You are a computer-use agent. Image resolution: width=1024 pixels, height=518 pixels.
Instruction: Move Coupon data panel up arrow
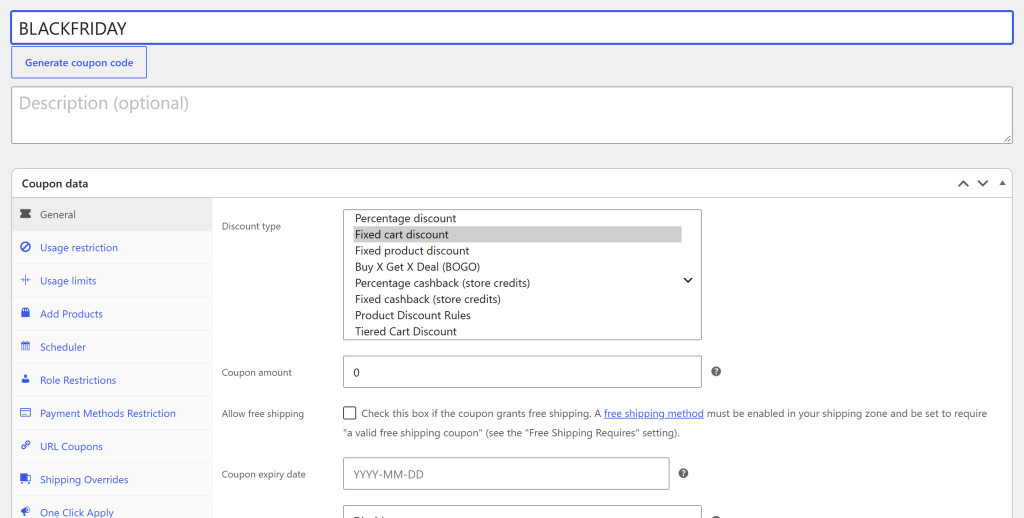coord(963,184)
